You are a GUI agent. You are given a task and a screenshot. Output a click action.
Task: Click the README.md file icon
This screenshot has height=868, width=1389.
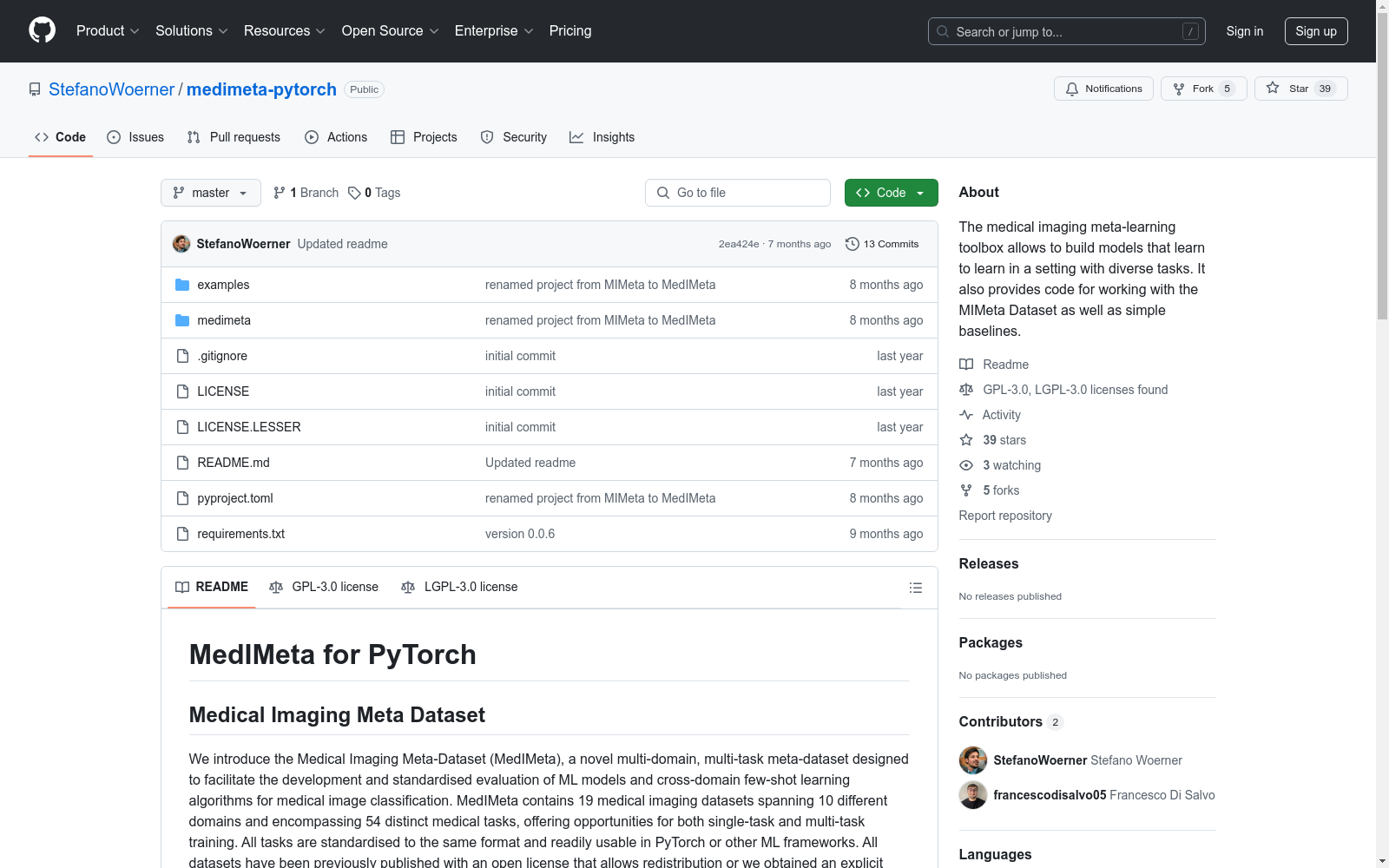[182, 463]
